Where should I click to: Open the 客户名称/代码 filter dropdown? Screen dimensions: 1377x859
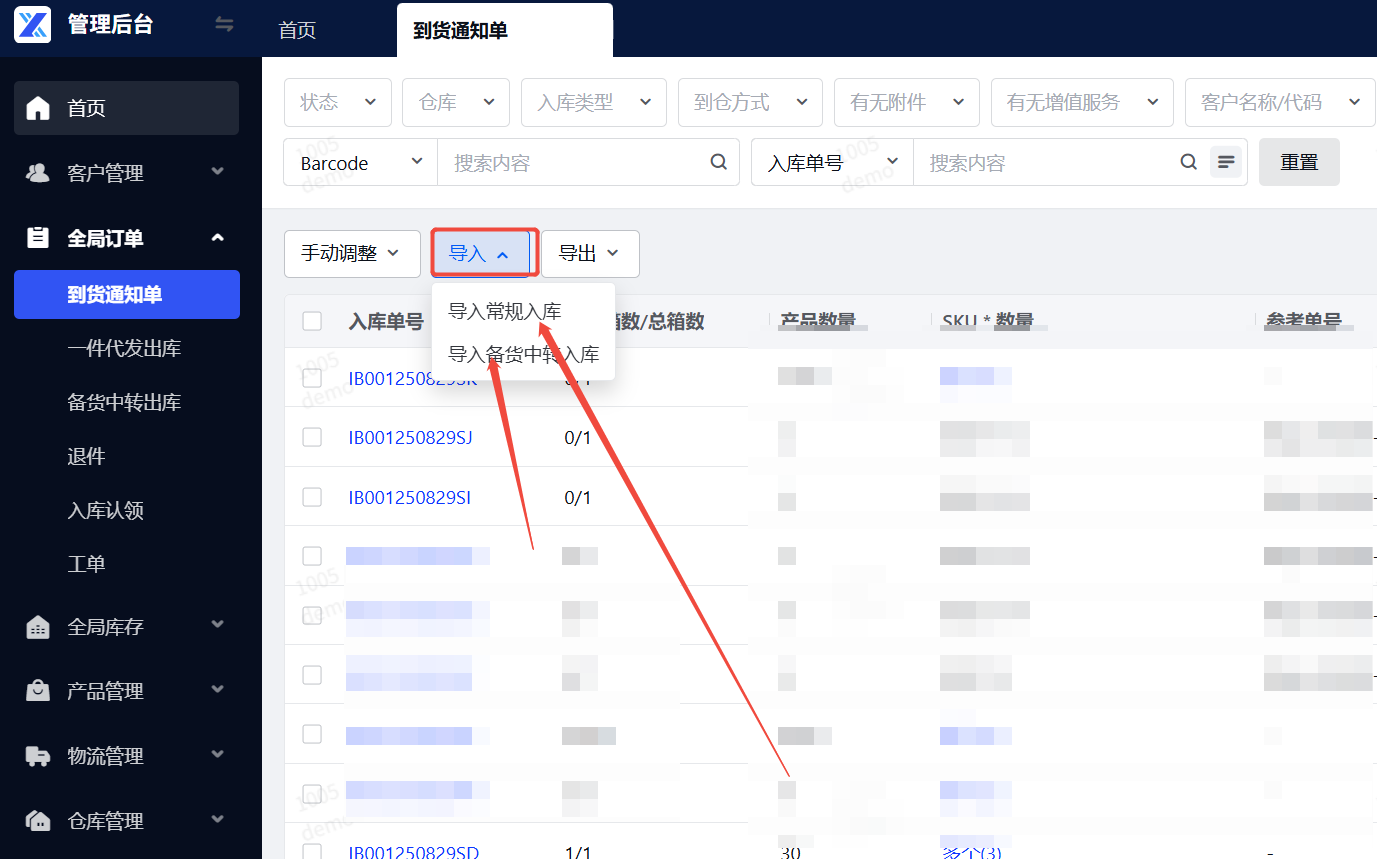[x=1280, y=102]
